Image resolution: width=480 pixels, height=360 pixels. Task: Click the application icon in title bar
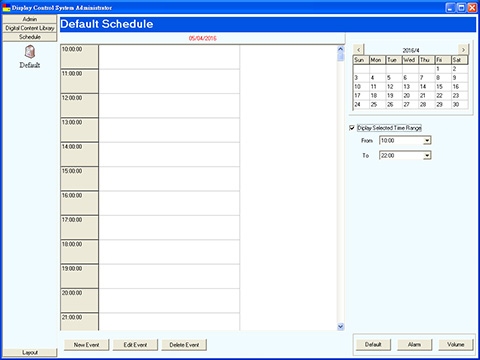tap(6, 8)
